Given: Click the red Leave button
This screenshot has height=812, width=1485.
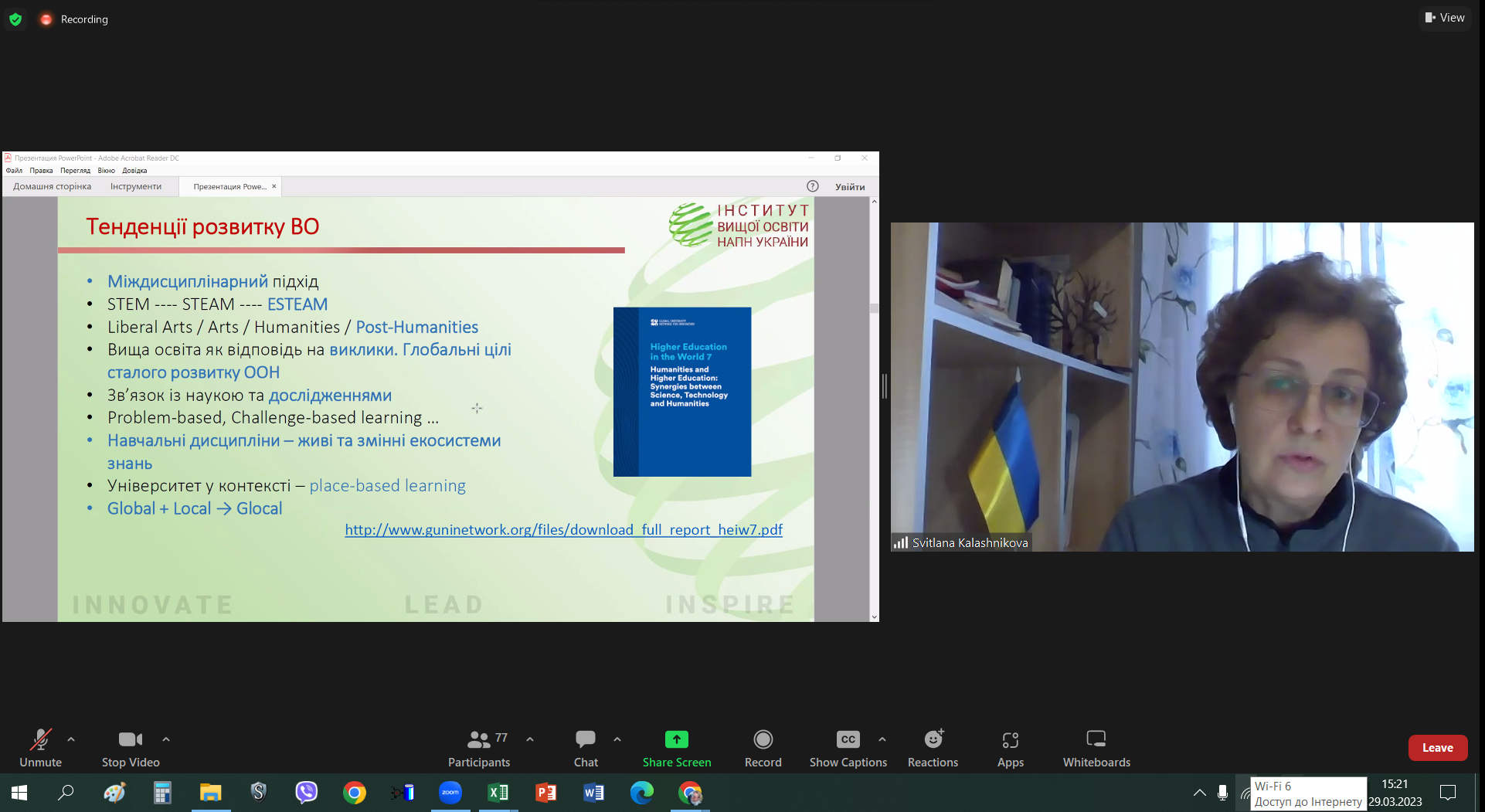Looking at the screenshot, I should (1437, 748).
